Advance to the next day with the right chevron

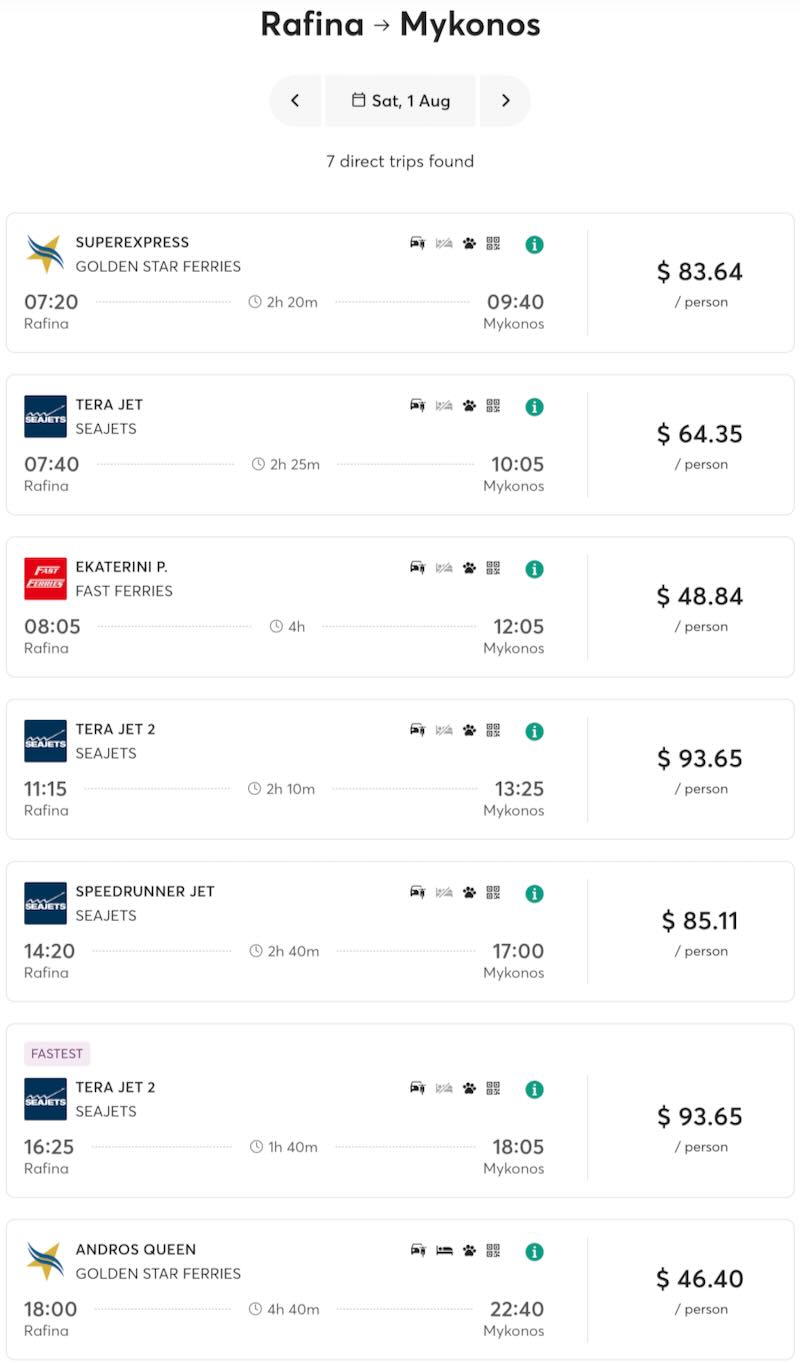coord(505,100)
